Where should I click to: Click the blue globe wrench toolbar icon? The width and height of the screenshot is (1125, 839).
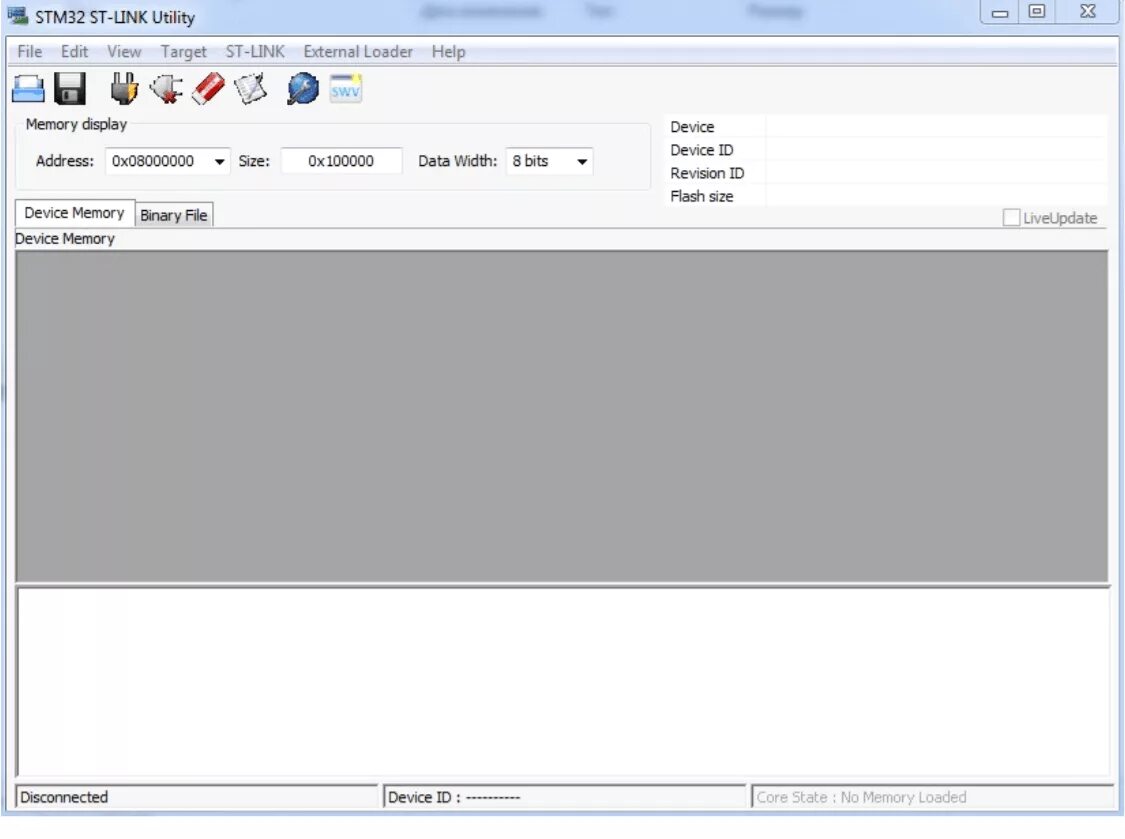[303, 89]
